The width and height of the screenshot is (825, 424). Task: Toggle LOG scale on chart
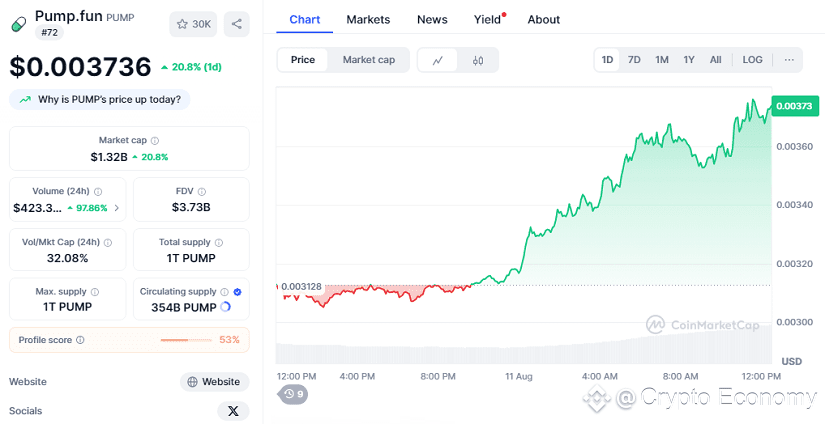coord(752,60)
